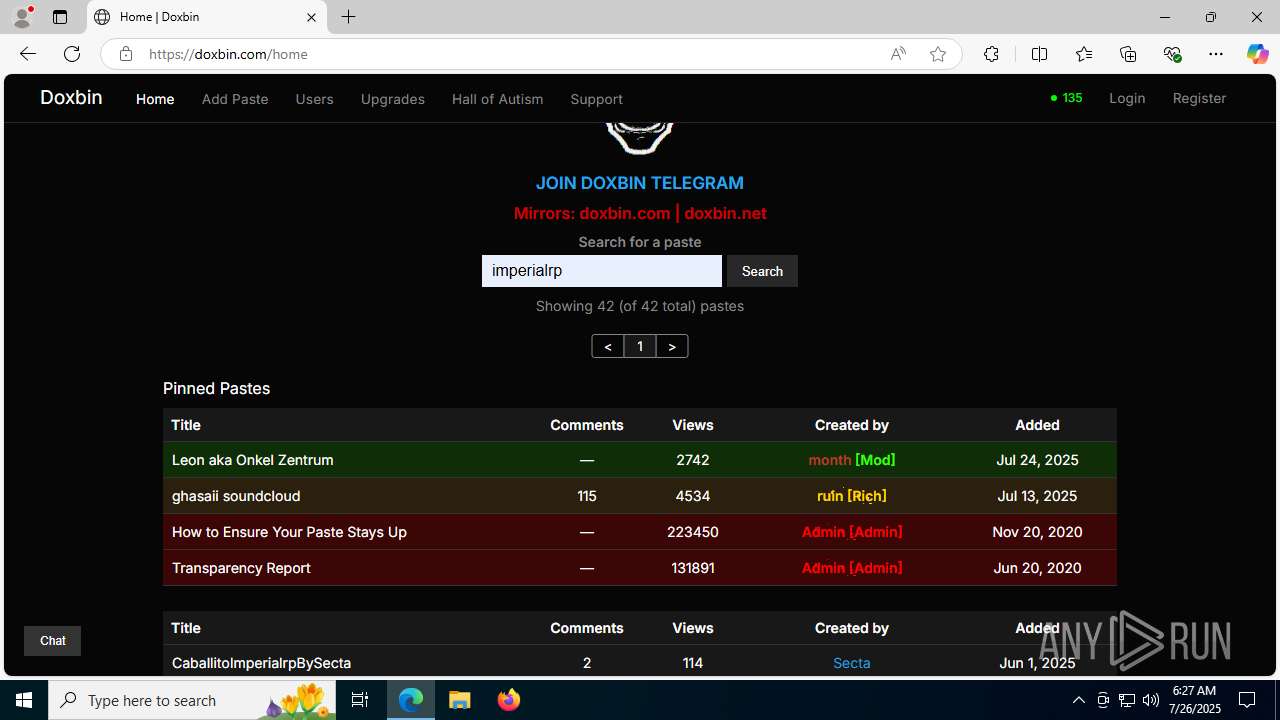The image size is (1280, 720).
Task: Open the Windows Start menu
Action: 24,700
